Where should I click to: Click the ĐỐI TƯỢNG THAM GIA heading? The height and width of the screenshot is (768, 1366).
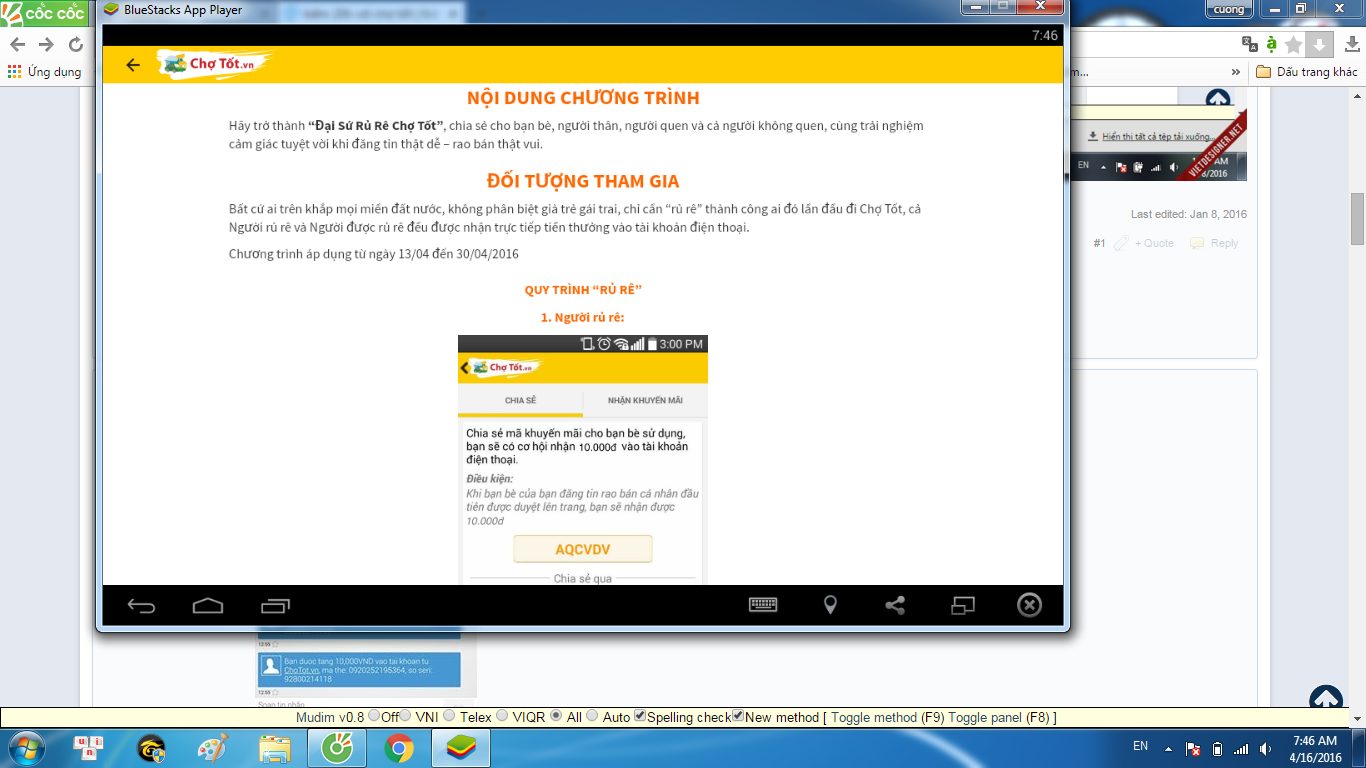[583, 181]
